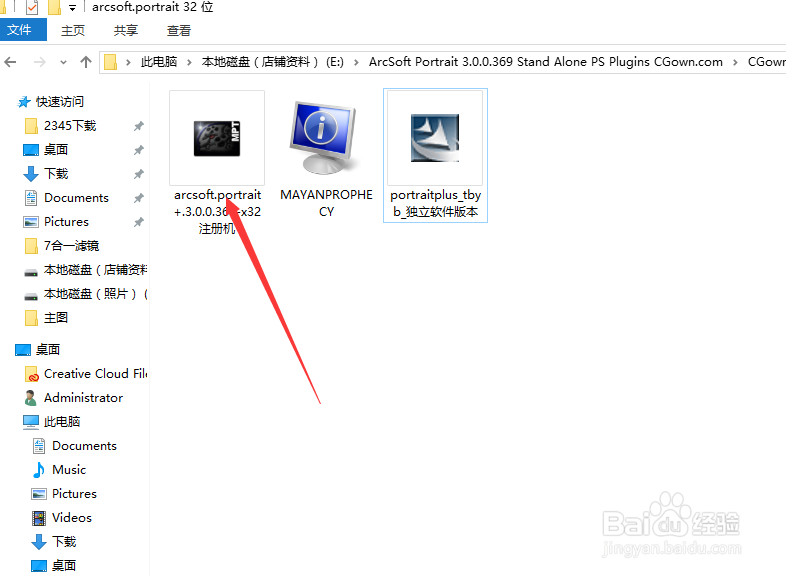Screen dimensions: 786x576
Task: Click the 此电脑 computer icon in tree
Action: [31, 422]
